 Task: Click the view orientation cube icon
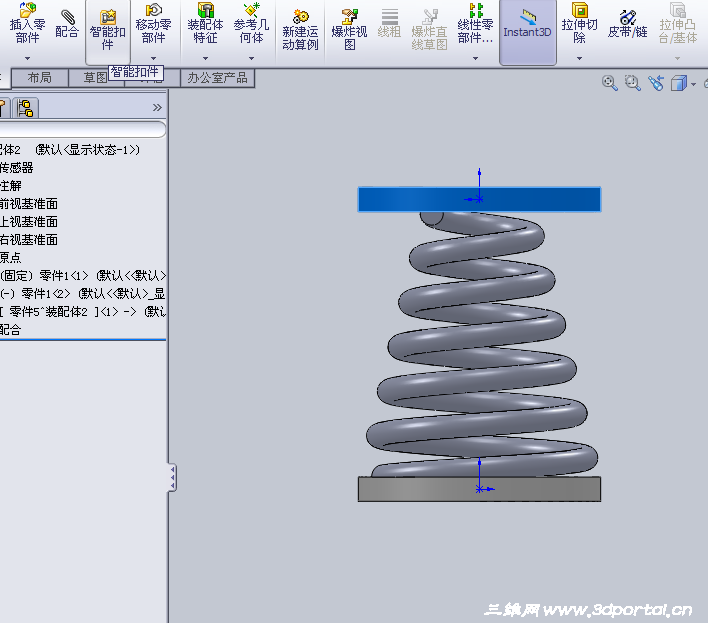pyautogui.click(x=679, y=83)
